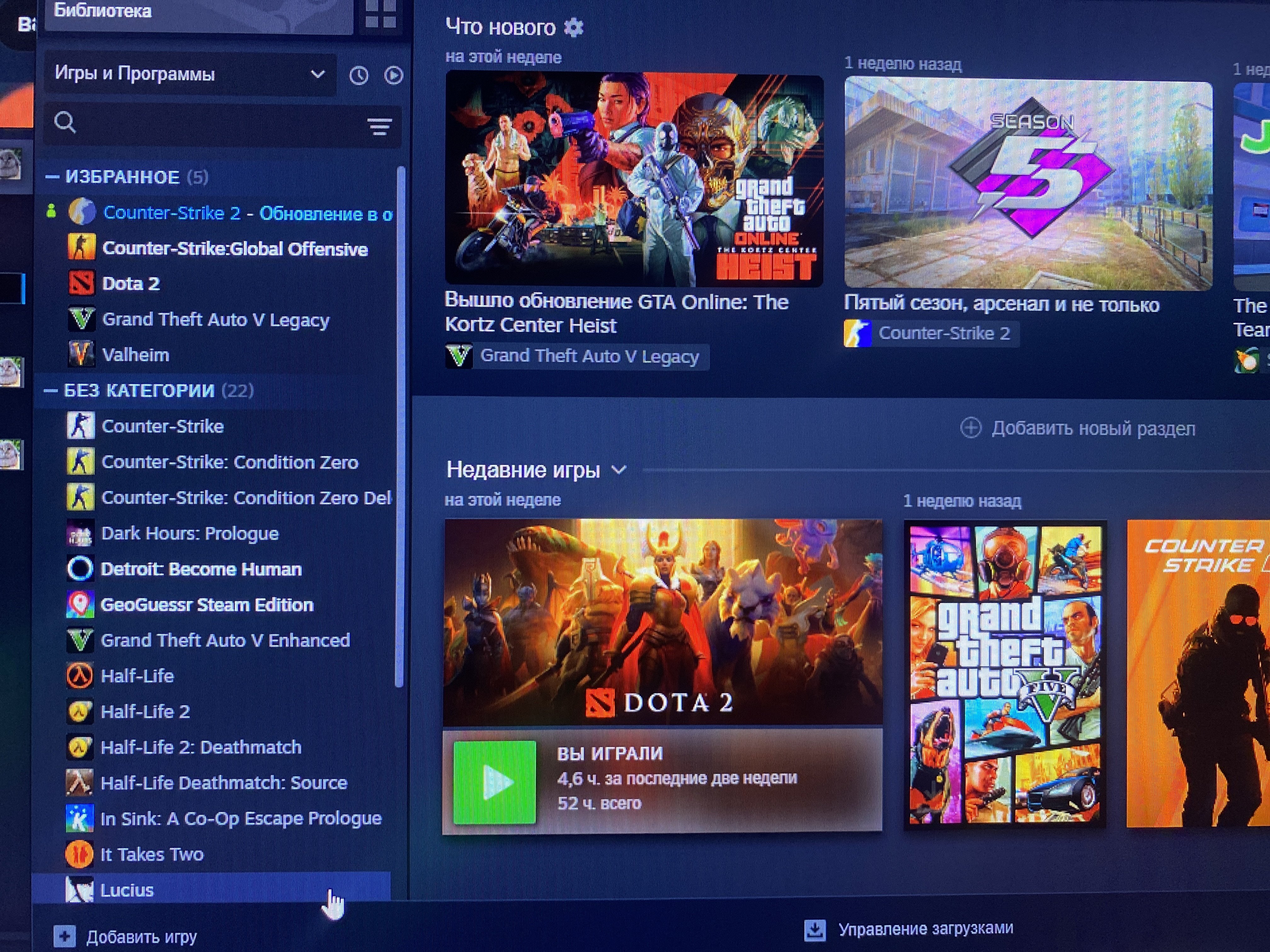1270x952 pixels.
Task: Click the Half-Life Deathmatch: Source icon
Action: click(x=79, y=783)
